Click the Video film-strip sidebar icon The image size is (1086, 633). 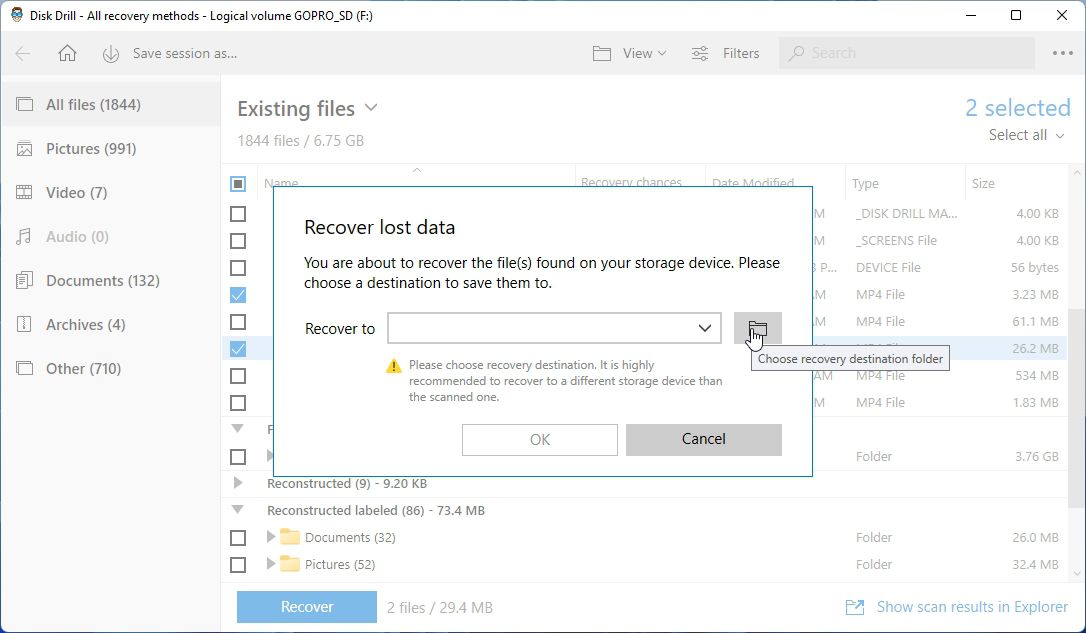point(24,193)
